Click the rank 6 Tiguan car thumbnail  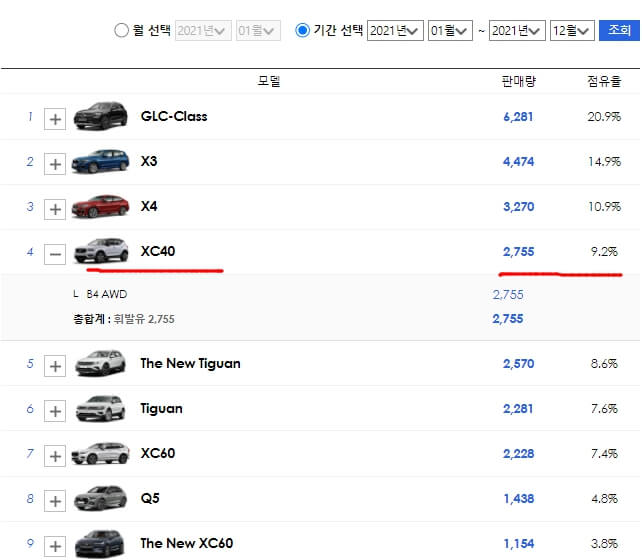click(x=100, y=408)
